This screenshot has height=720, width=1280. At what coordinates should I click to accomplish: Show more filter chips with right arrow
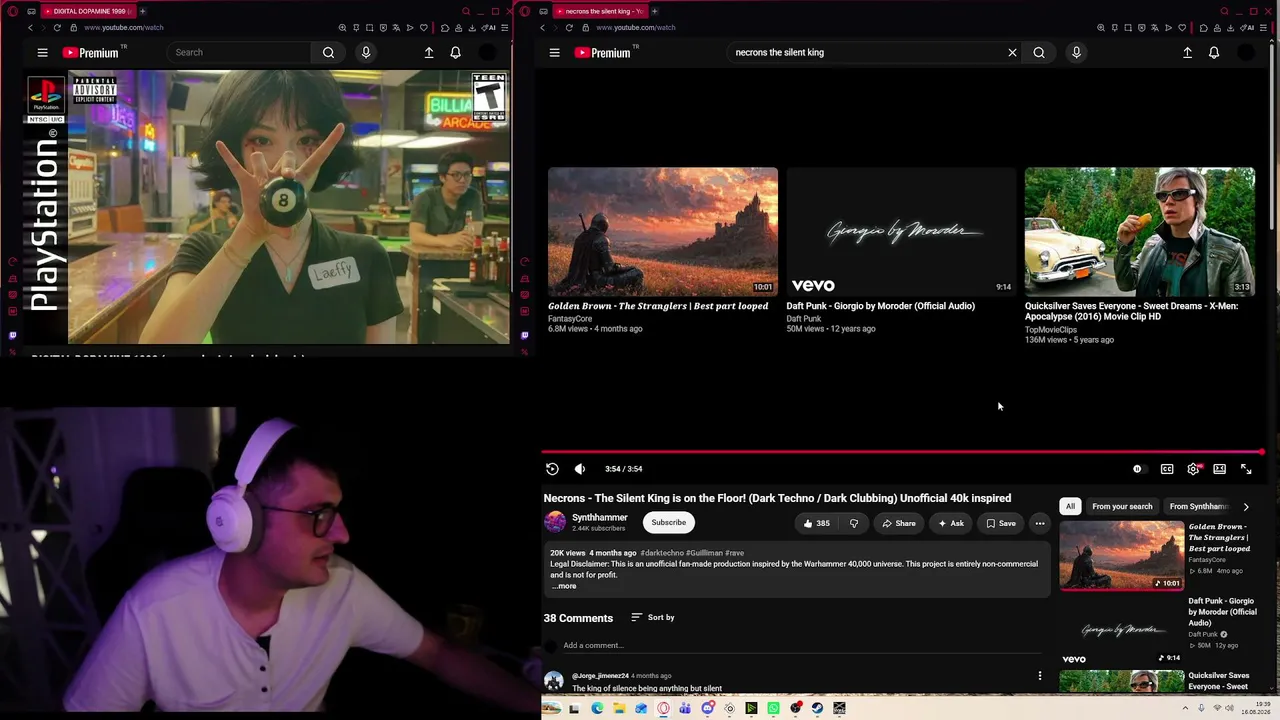click(x=1246, y=507)
